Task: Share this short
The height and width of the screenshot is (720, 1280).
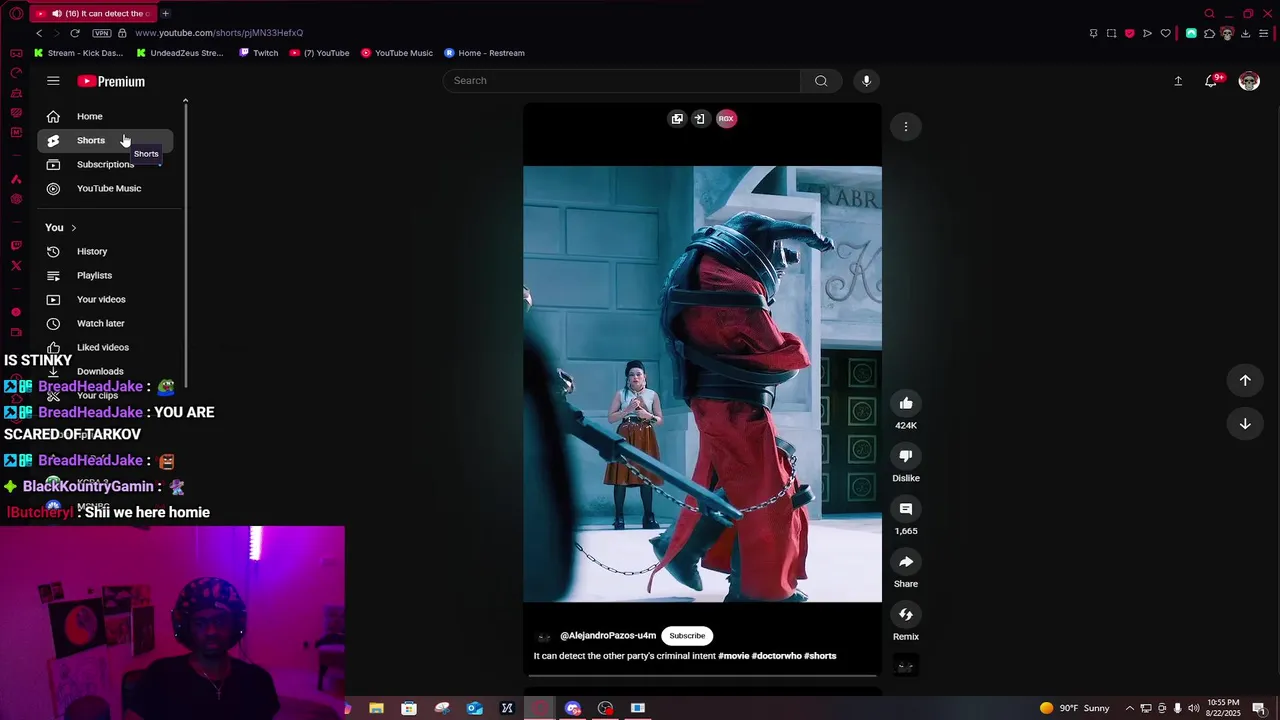Action: pyautogui.click(x=906, y=562)
